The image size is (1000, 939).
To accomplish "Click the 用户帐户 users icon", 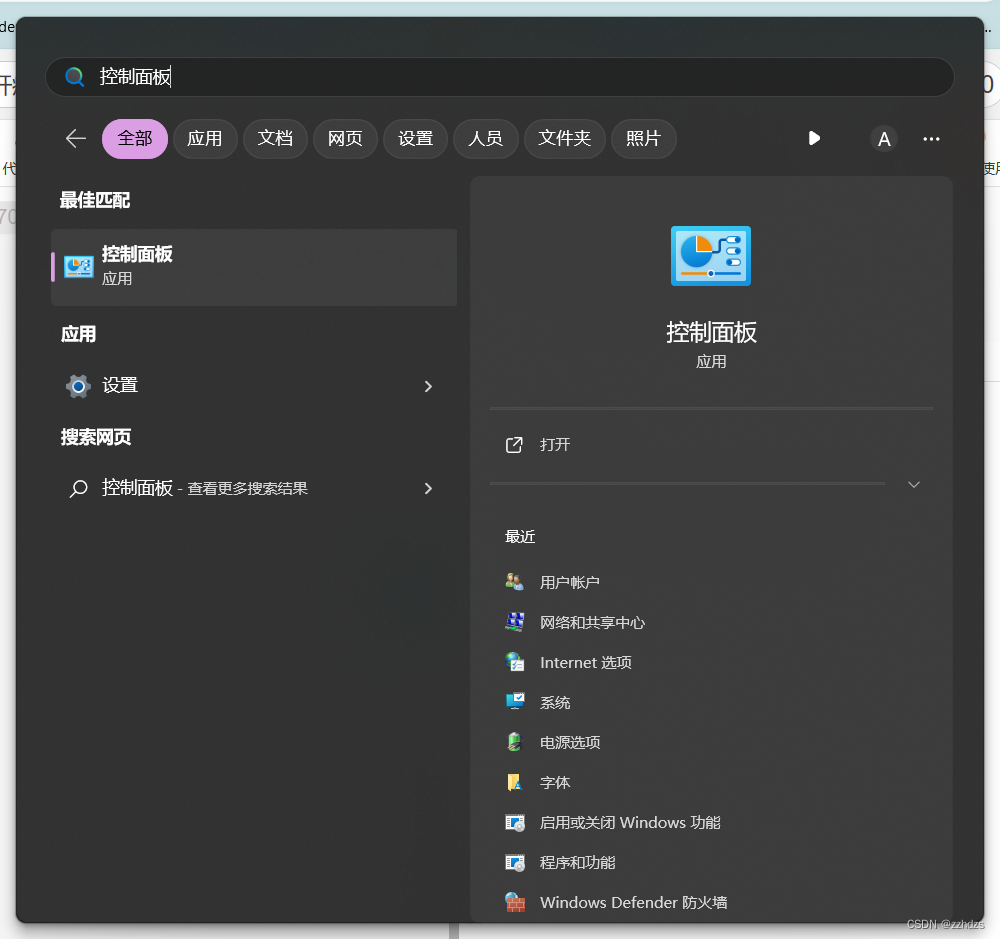I will pos(515,582).
